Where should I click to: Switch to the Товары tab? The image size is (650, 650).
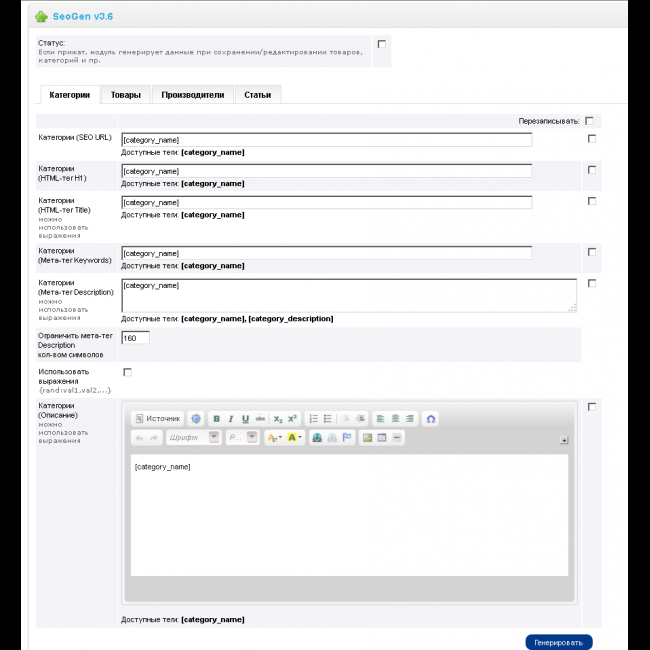coord(125,95)
